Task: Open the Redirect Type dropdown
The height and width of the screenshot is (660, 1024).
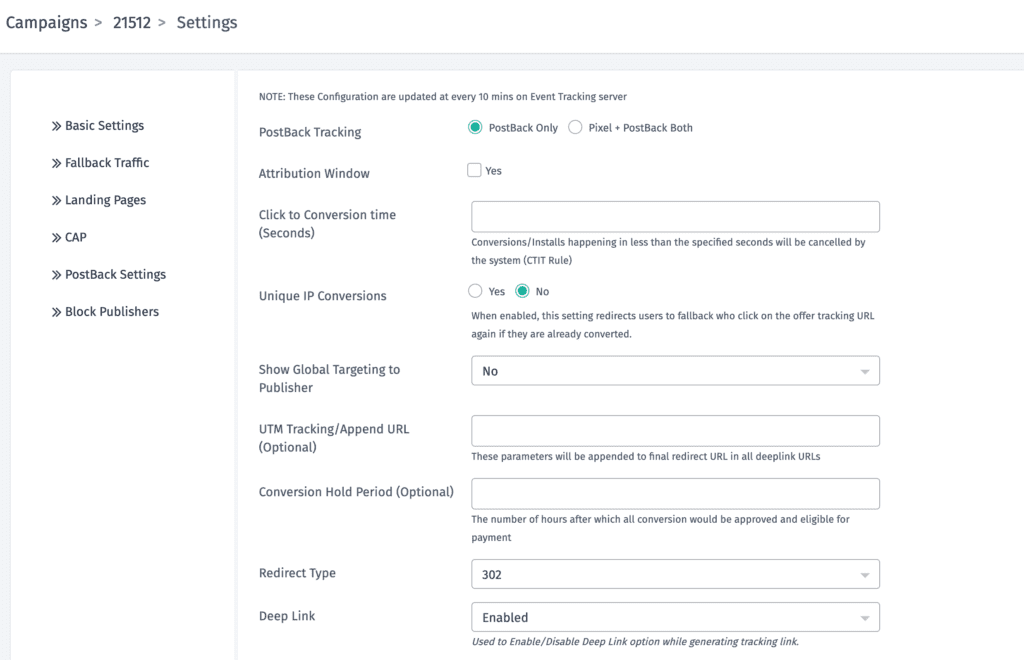Action: 675,574
